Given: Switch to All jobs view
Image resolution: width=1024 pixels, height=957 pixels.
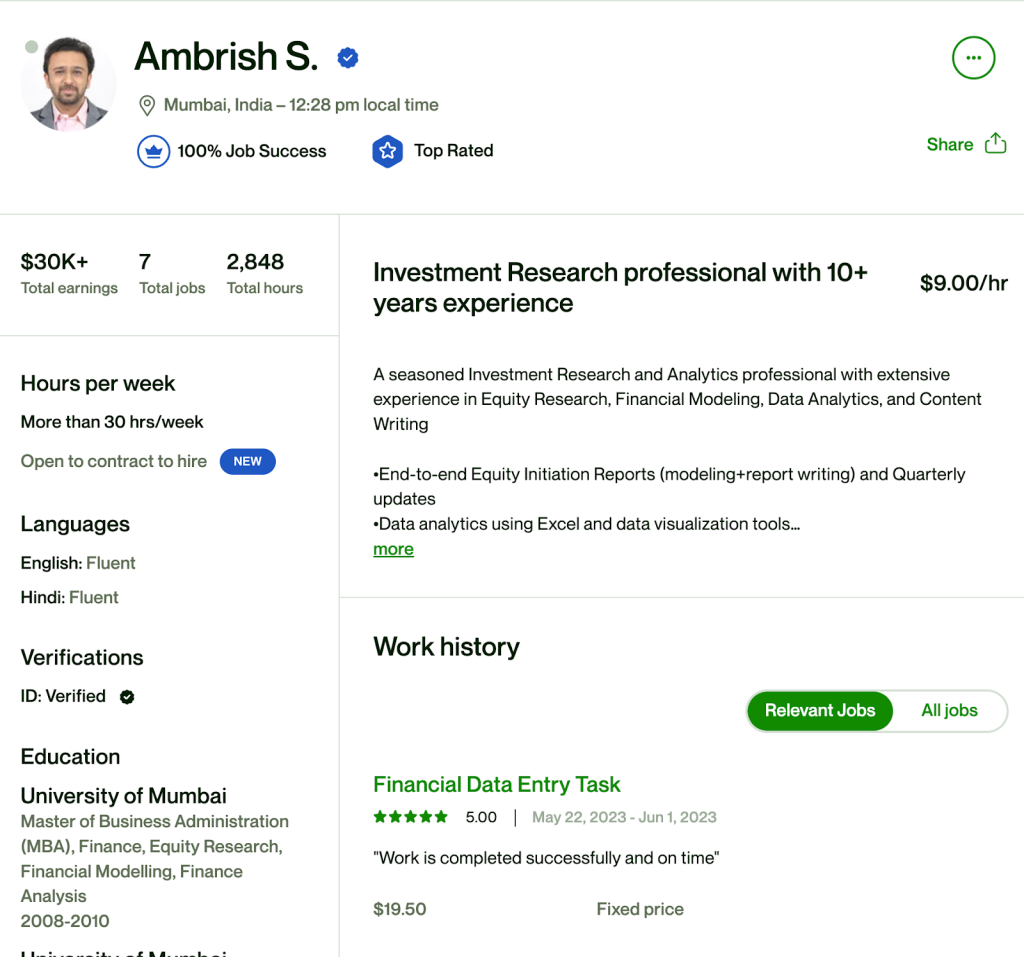Looking at the screenshot, I should tap(949, 711).
